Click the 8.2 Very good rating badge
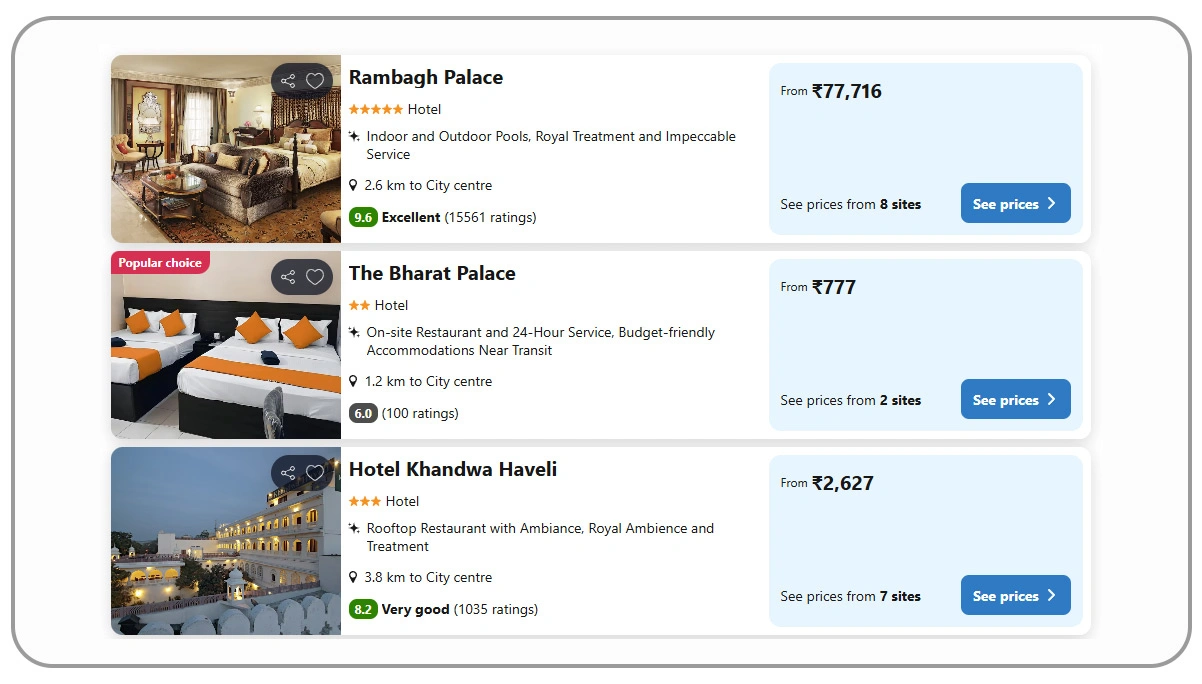The width and height of the screenshot is (1202, 684). click(362, 609)
